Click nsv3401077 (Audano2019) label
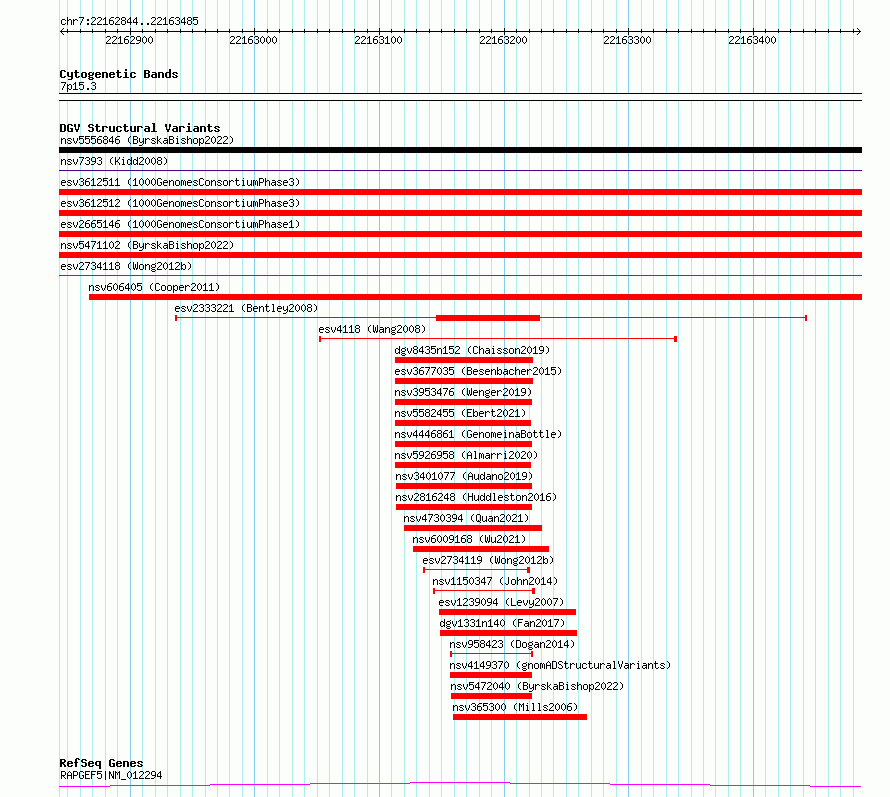The width and height of the screenshot is (890, 797). [x=464, y=476]
